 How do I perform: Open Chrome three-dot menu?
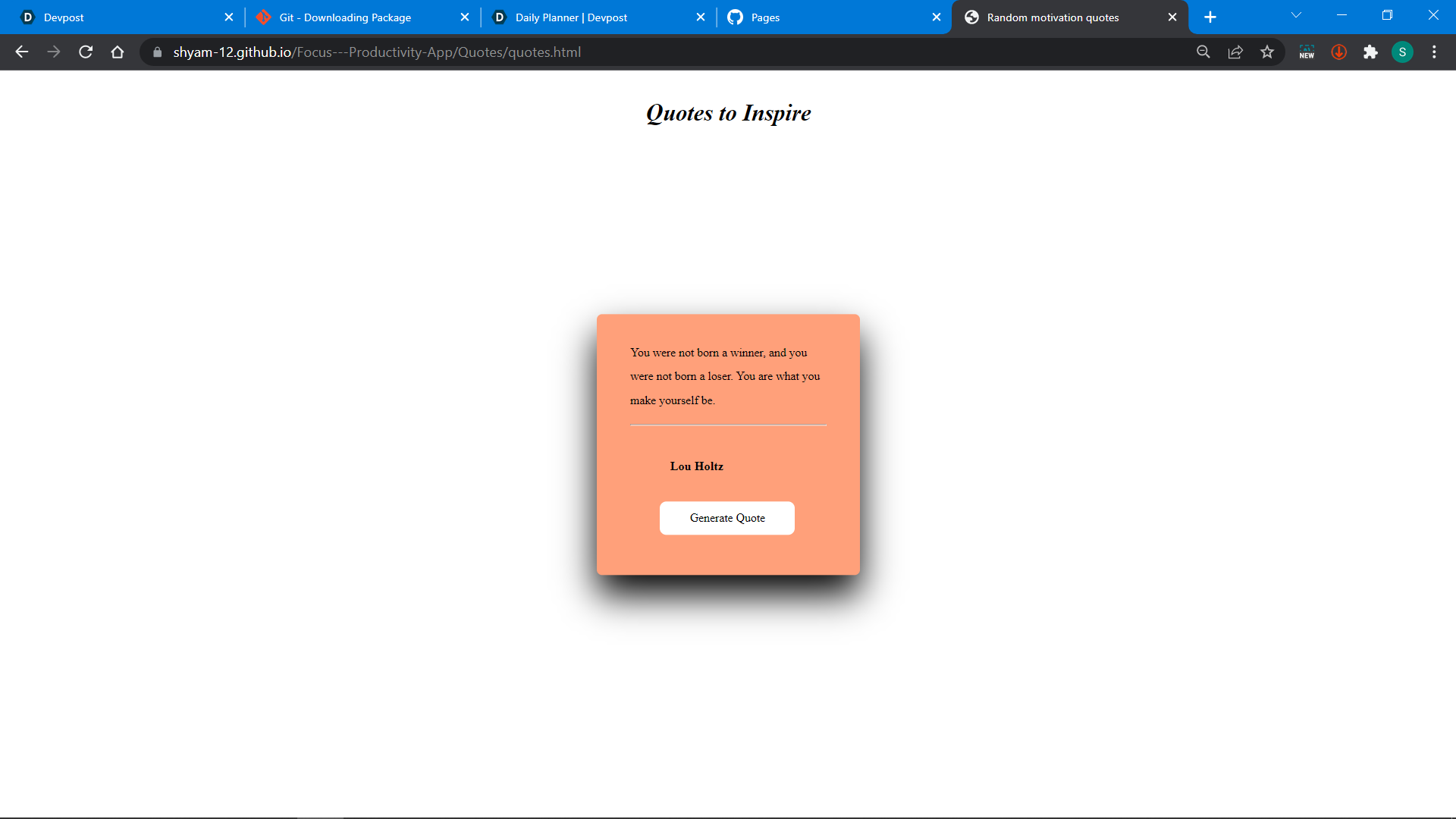pyautogui.click(x=1434, y=52)
